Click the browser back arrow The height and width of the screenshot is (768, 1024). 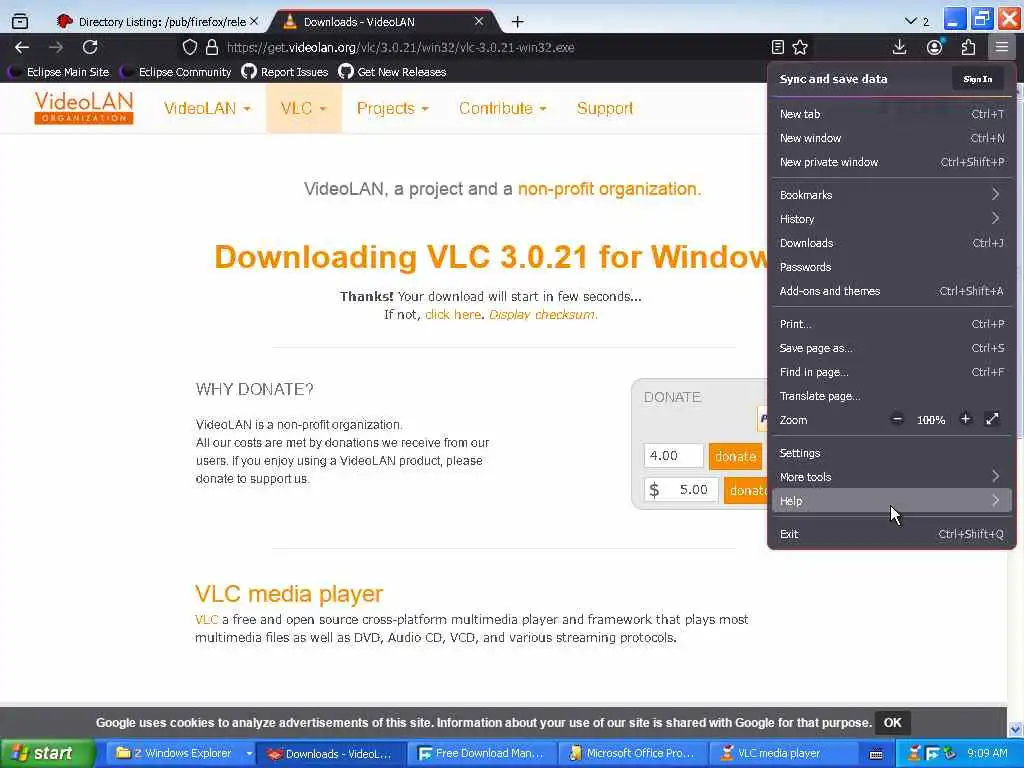22,47
